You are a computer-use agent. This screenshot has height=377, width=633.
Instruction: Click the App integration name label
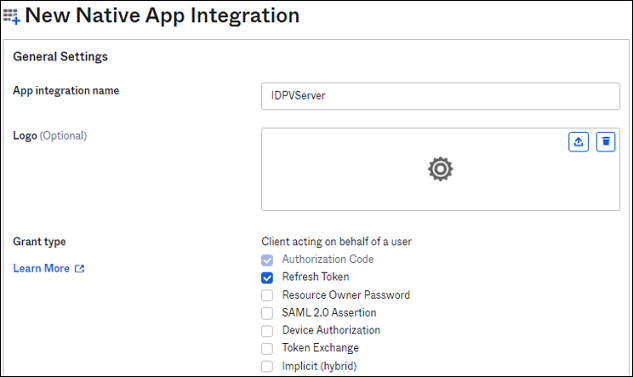(66, 91)
